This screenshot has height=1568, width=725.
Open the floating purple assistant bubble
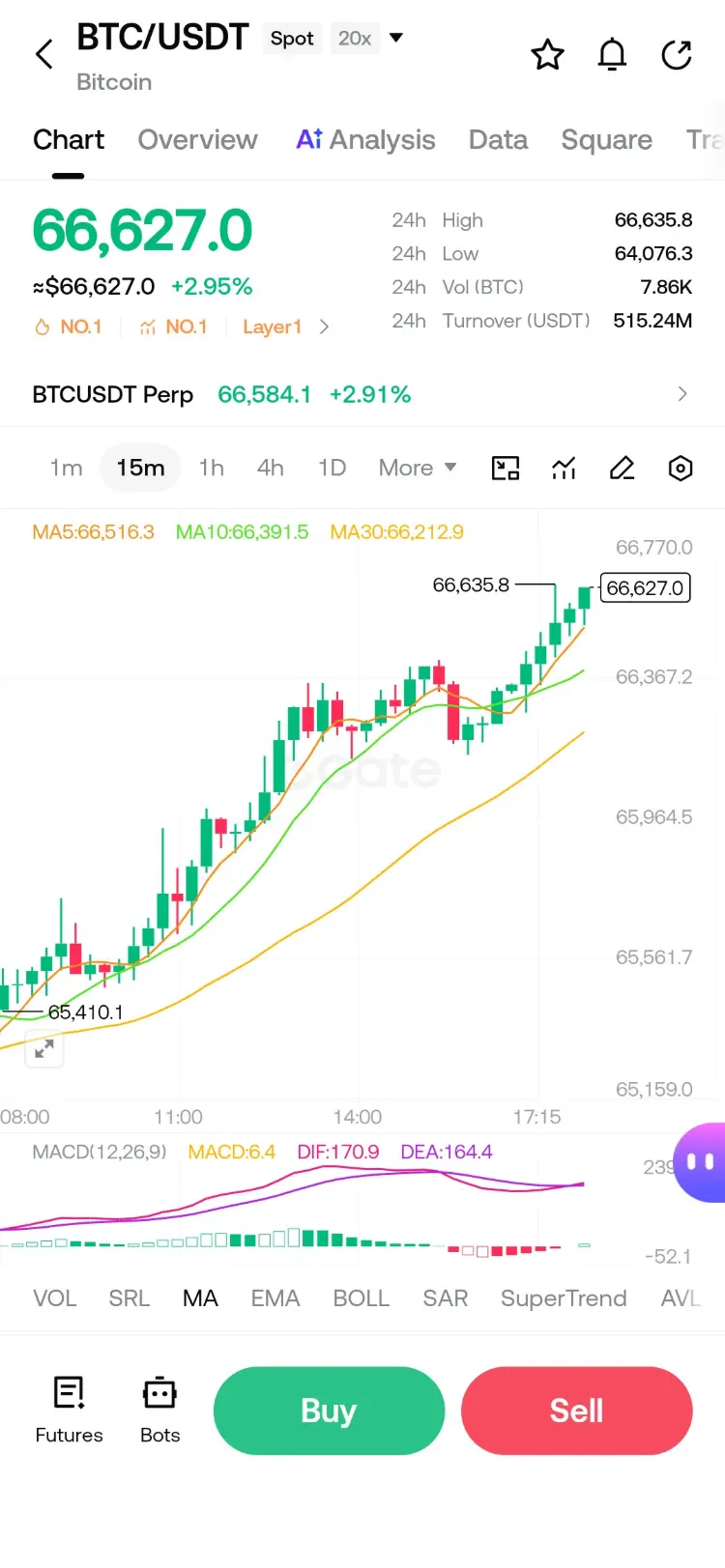click(700, 1162)
